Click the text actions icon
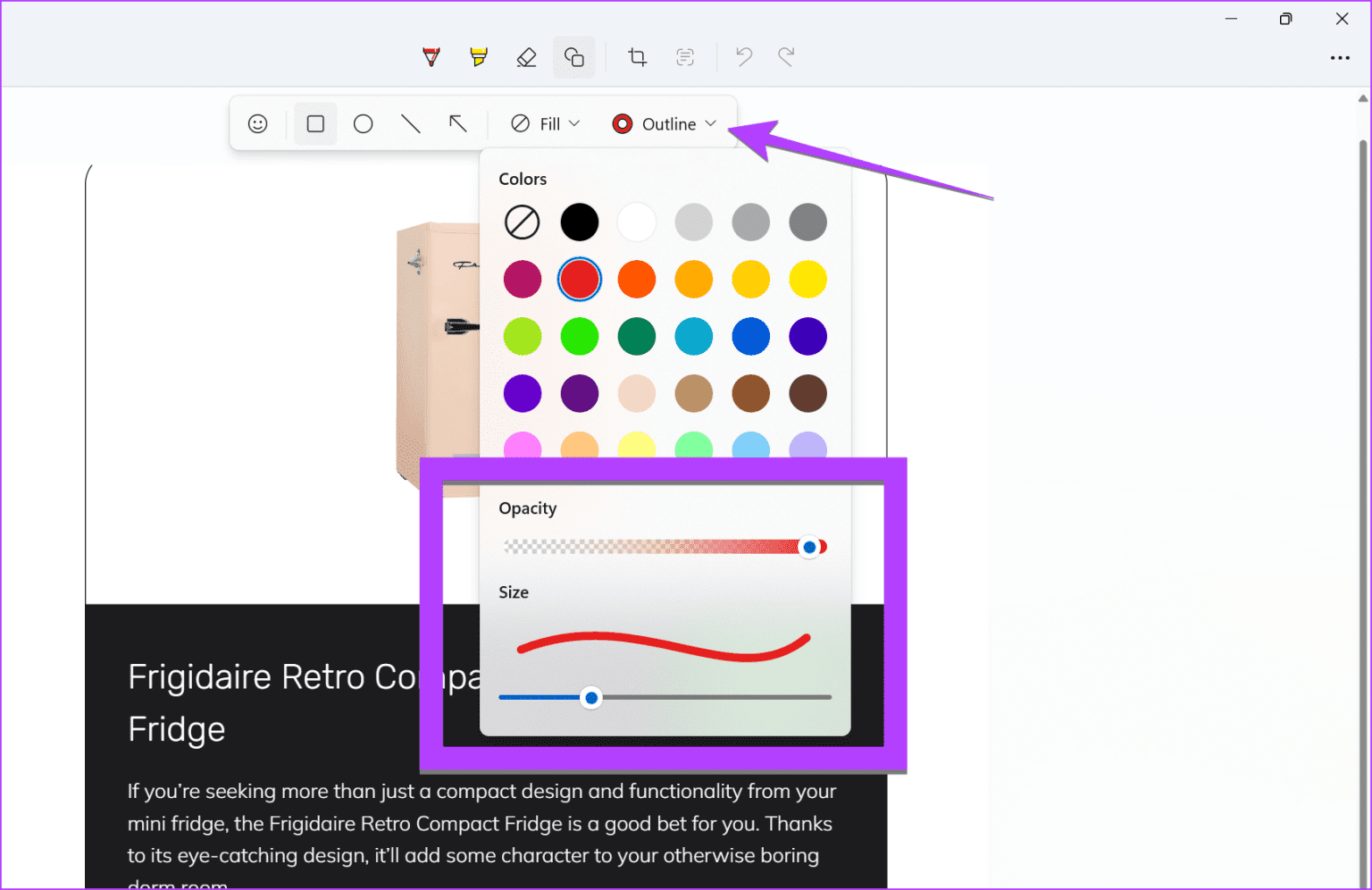Screen dimensions: 1372x890 (685, 57)
